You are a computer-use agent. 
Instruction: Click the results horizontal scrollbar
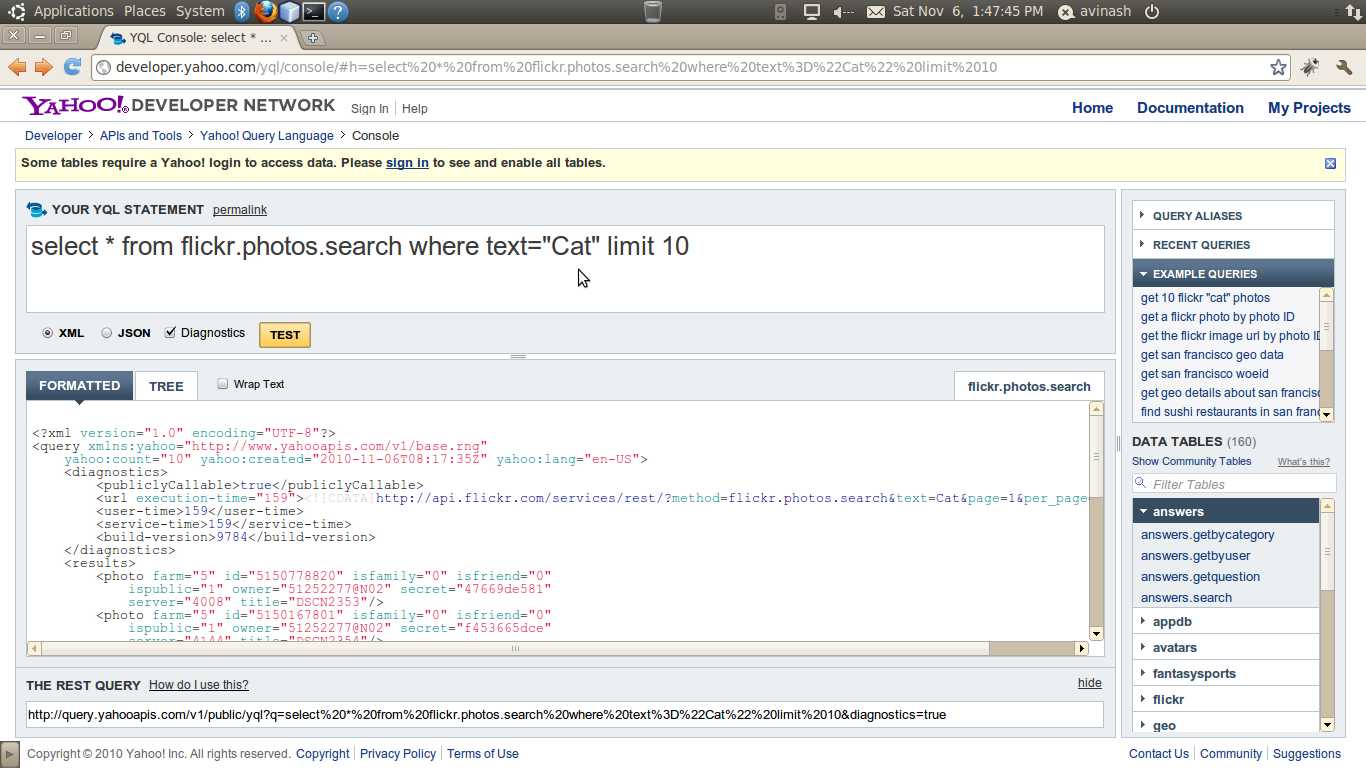(x=516, y=648)
